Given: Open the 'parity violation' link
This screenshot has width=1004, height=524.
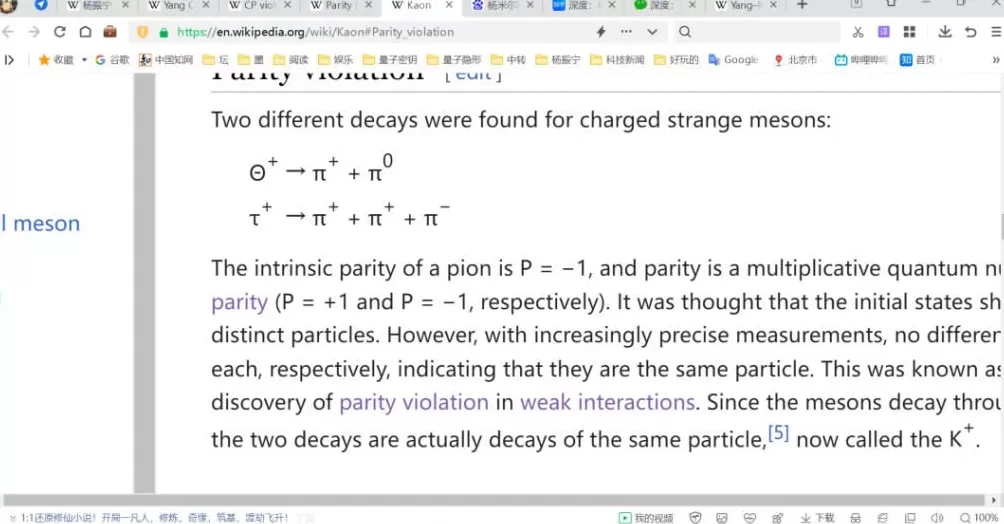Looking at the screenshot, I should click(413, 402).
